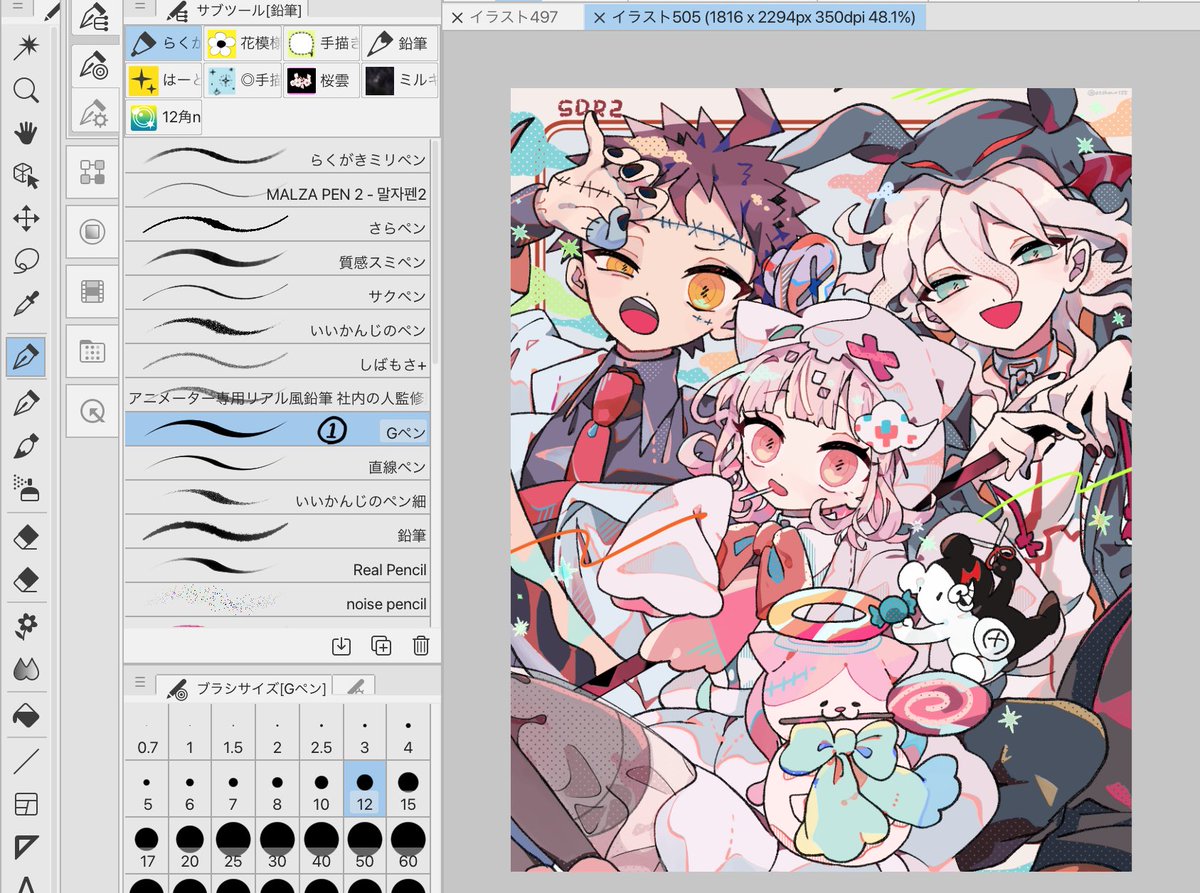The image size is (1200, 893).
Task: Select the Lasso selection tool
Action: 26,262
